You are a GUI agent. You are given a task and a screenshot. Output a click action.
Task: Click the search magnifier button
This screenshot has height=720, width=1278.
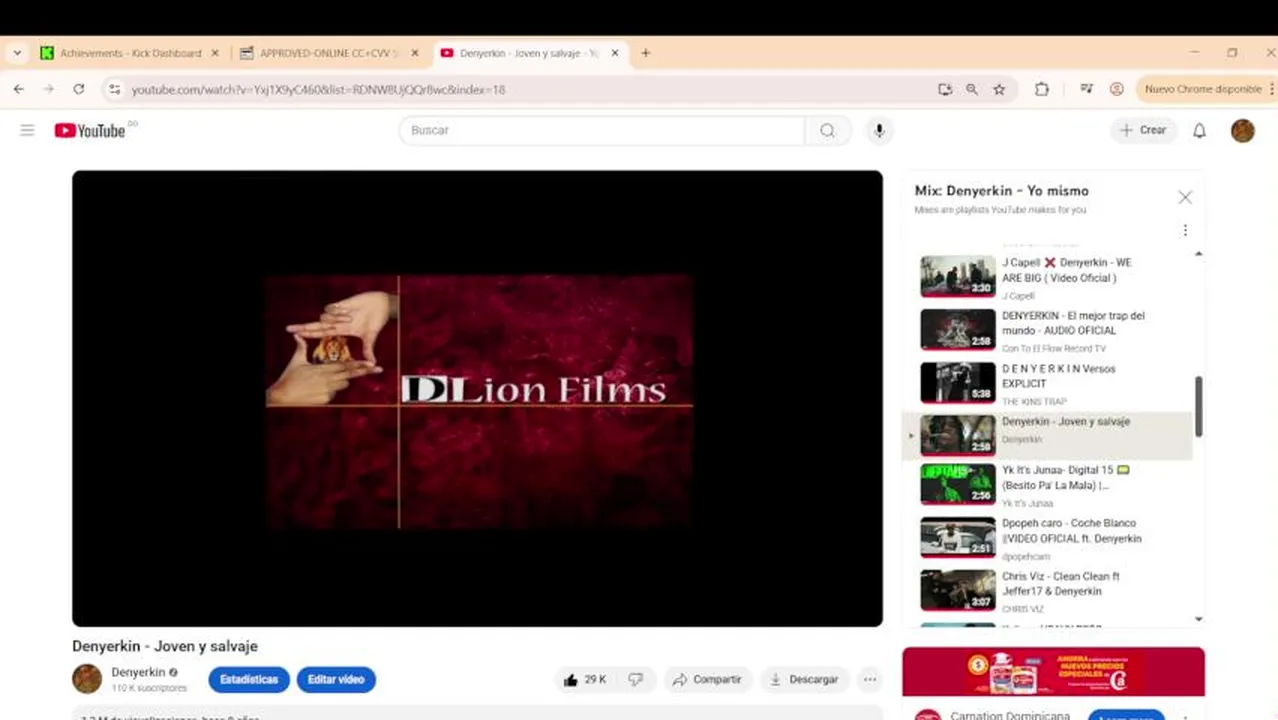point(828,130)
